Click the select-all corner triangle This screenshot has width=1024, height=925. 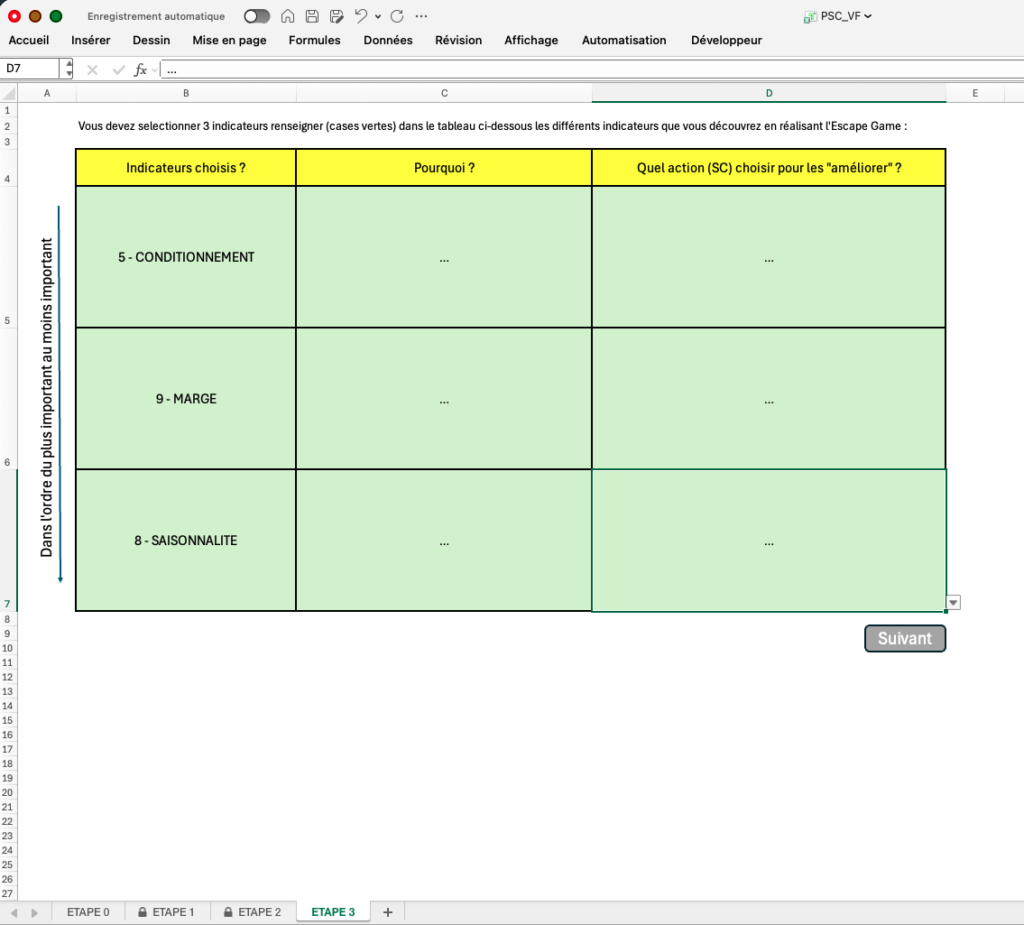tap(8, 93)
